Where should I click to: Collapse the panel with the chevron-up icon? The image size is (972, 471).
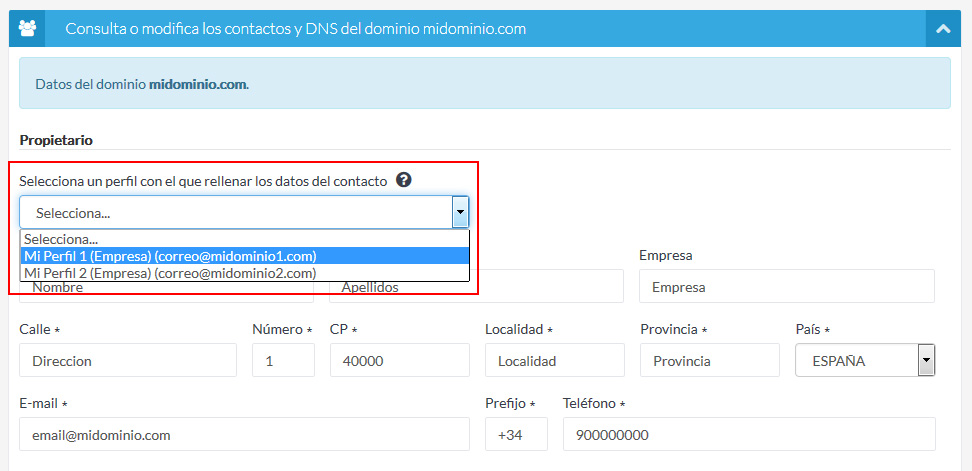coord(942,29)
